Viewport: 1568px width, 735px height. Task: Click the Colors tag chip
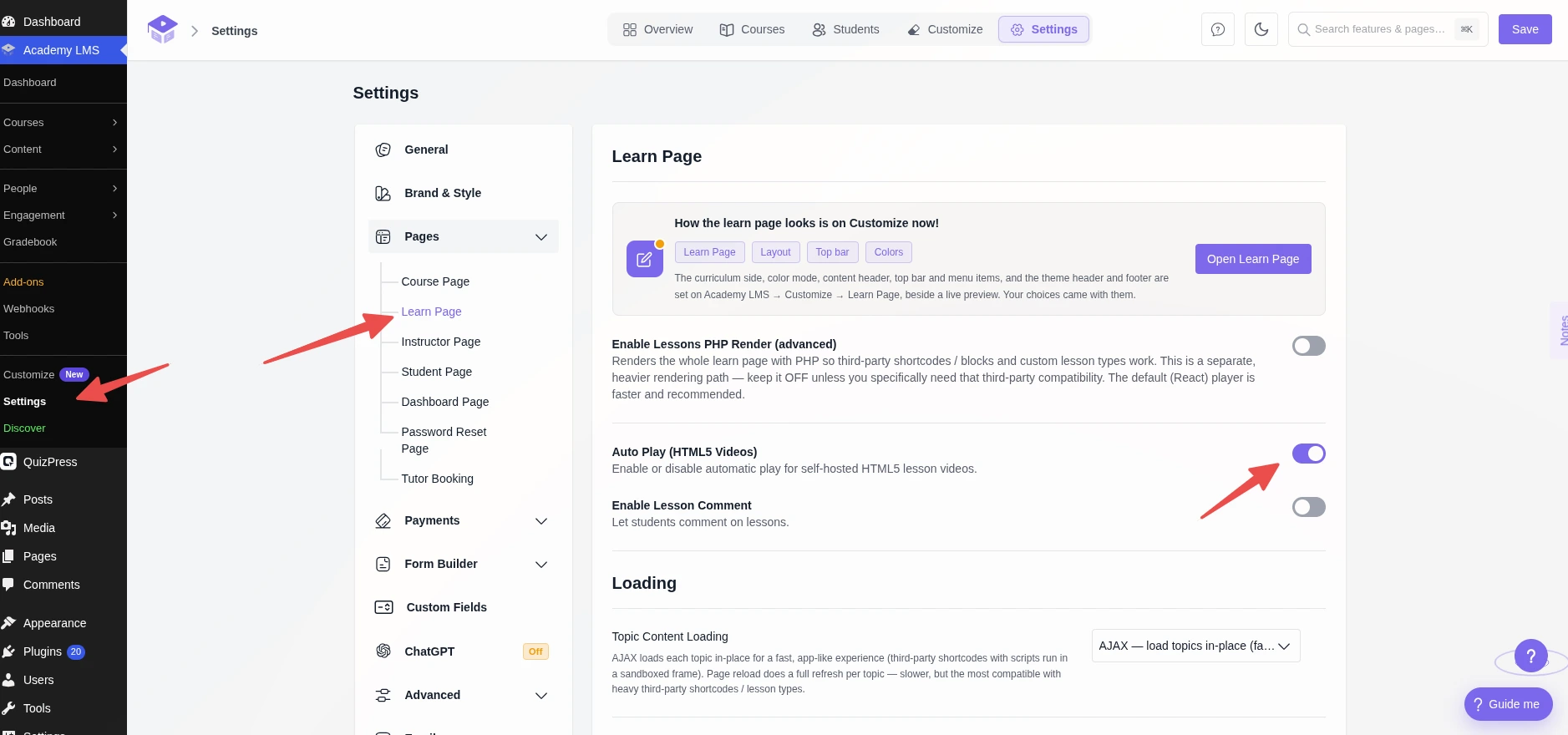click(889, 252)
